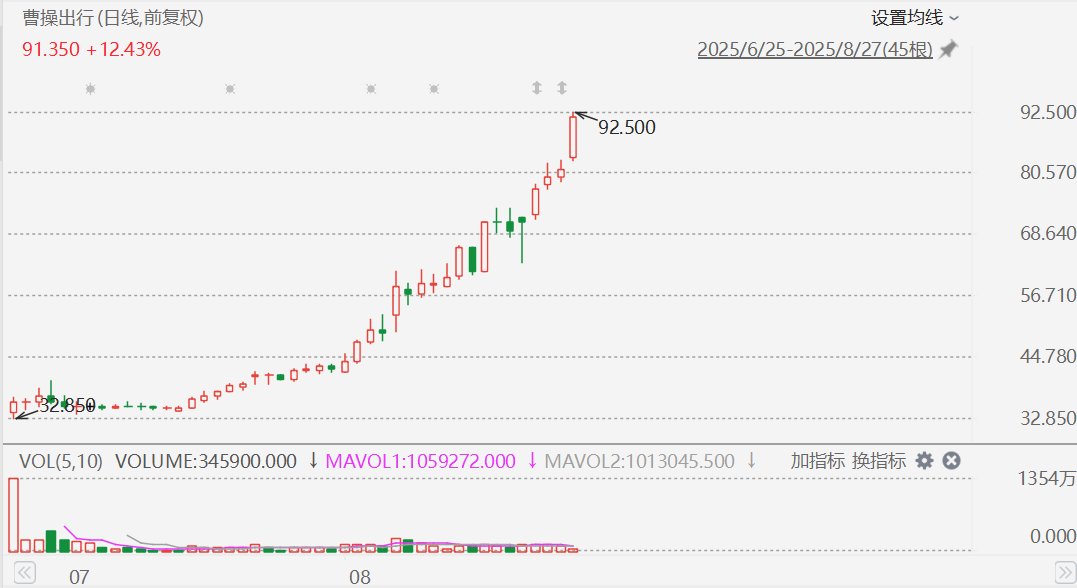
Task: Click the 08 month label
Action: (360, 577)
